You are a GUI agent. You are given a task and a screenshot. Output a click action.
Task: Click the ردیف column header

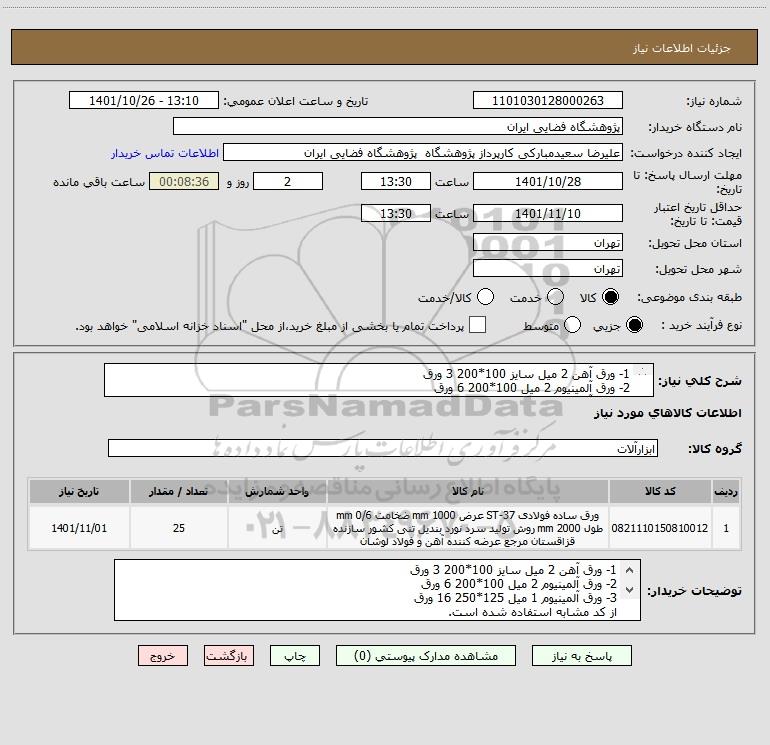[x=726, y=492]
